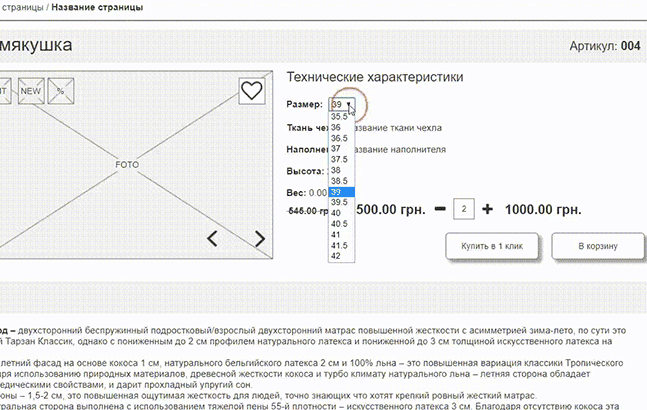This screenshot has height=410, width=647.
Task: Add item with В корзину button
Action: [598, 246]
